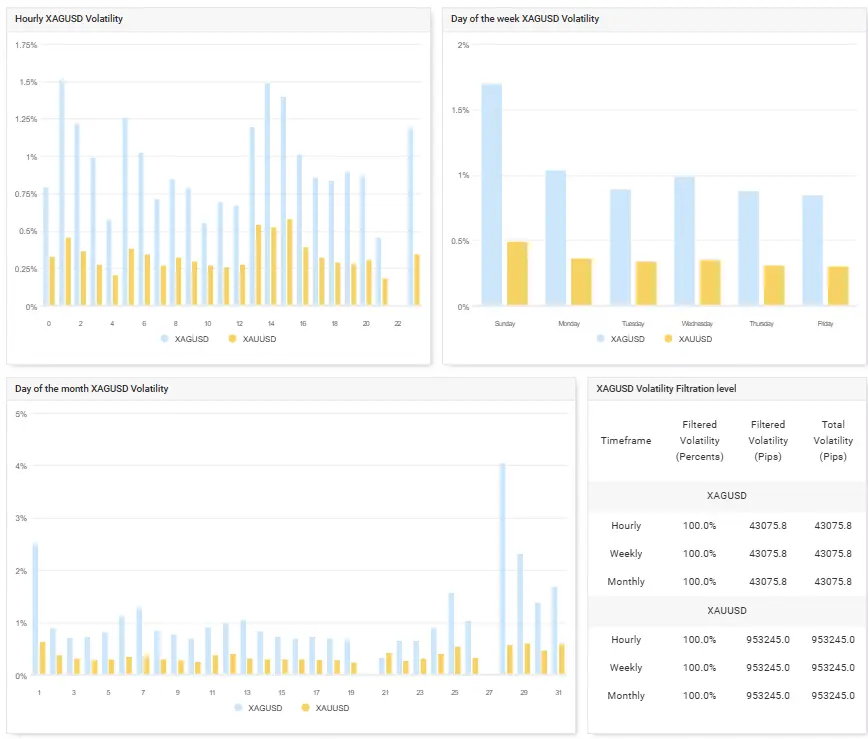Select the Weekly row under XAUUSD section
This screenshot has height=739, width=868.
(x=626, y=668)
